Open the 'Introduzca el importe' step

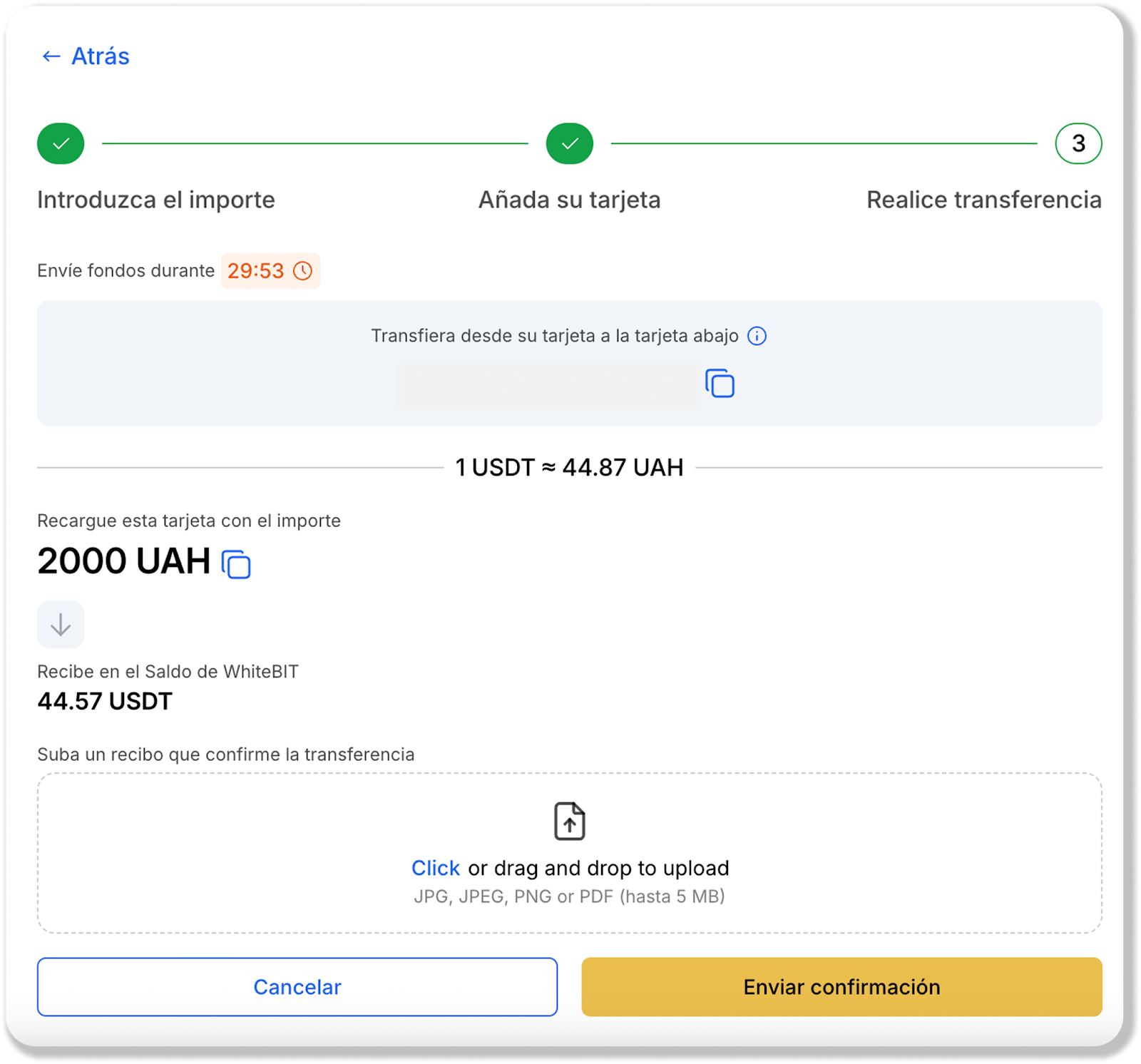pyautogui.click(x=155, y=200)
